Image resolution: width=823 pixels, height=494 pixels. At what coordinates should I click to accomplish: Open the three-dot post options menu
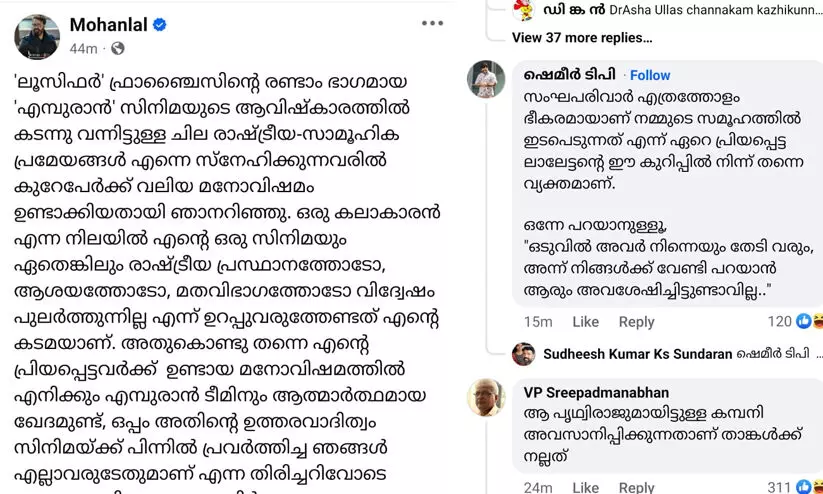point(432,24)
